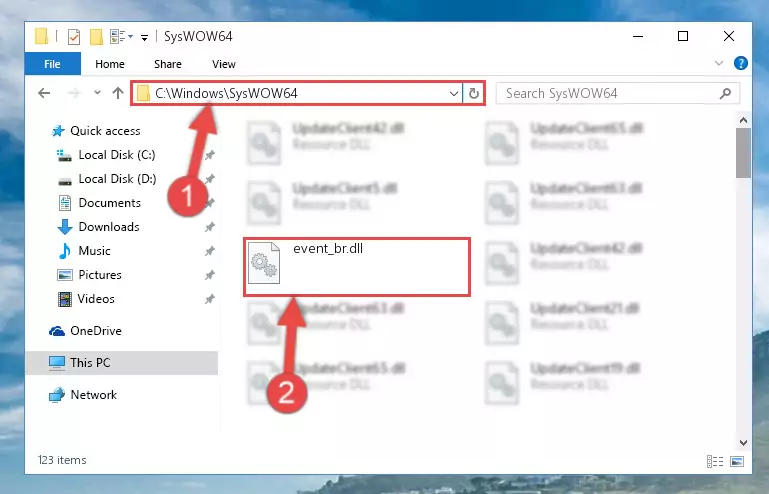The width and height of the screenshot is (769, 494).
Task: Minimize the SysWOW64 window
Action: [x=638, y=36]
